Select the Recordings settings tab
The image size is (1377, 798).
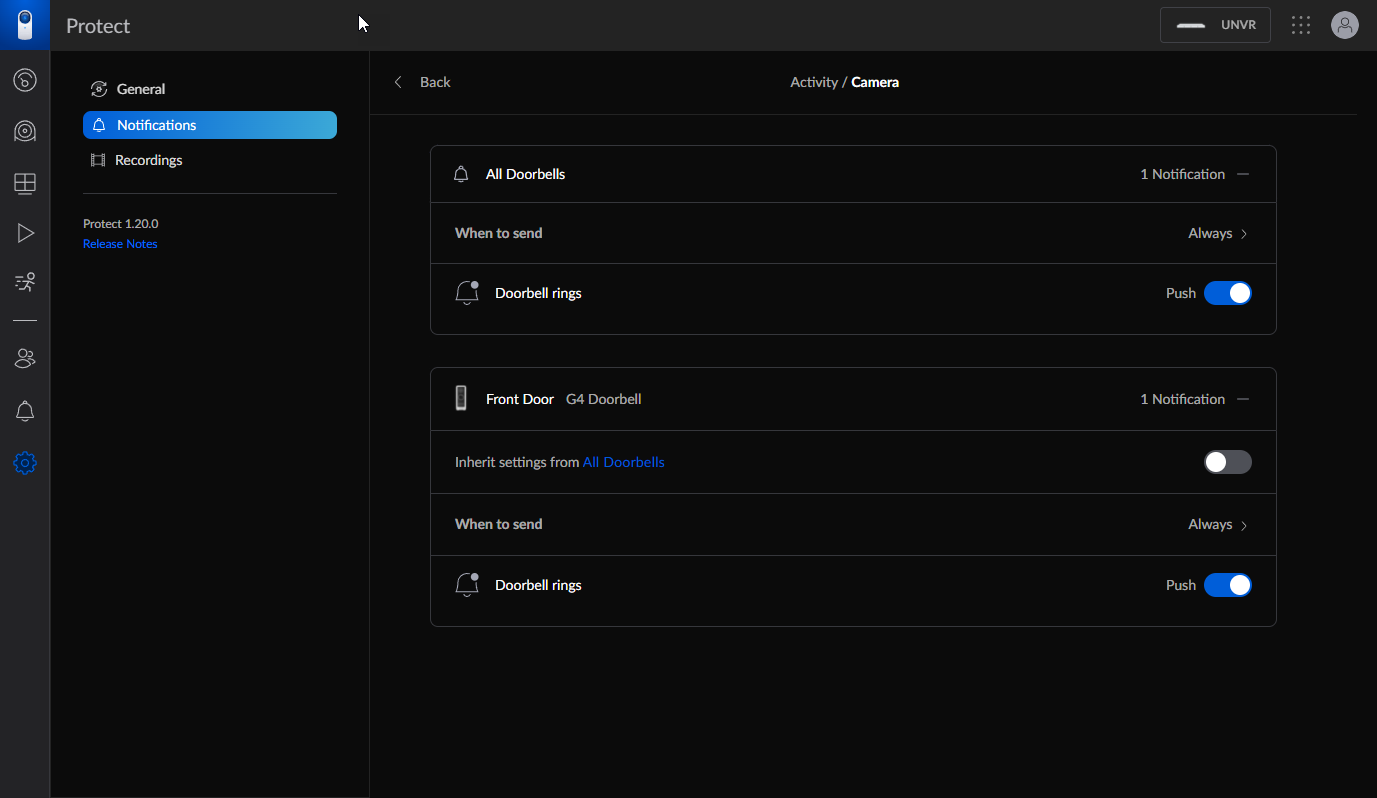click(x=210, y=160)
